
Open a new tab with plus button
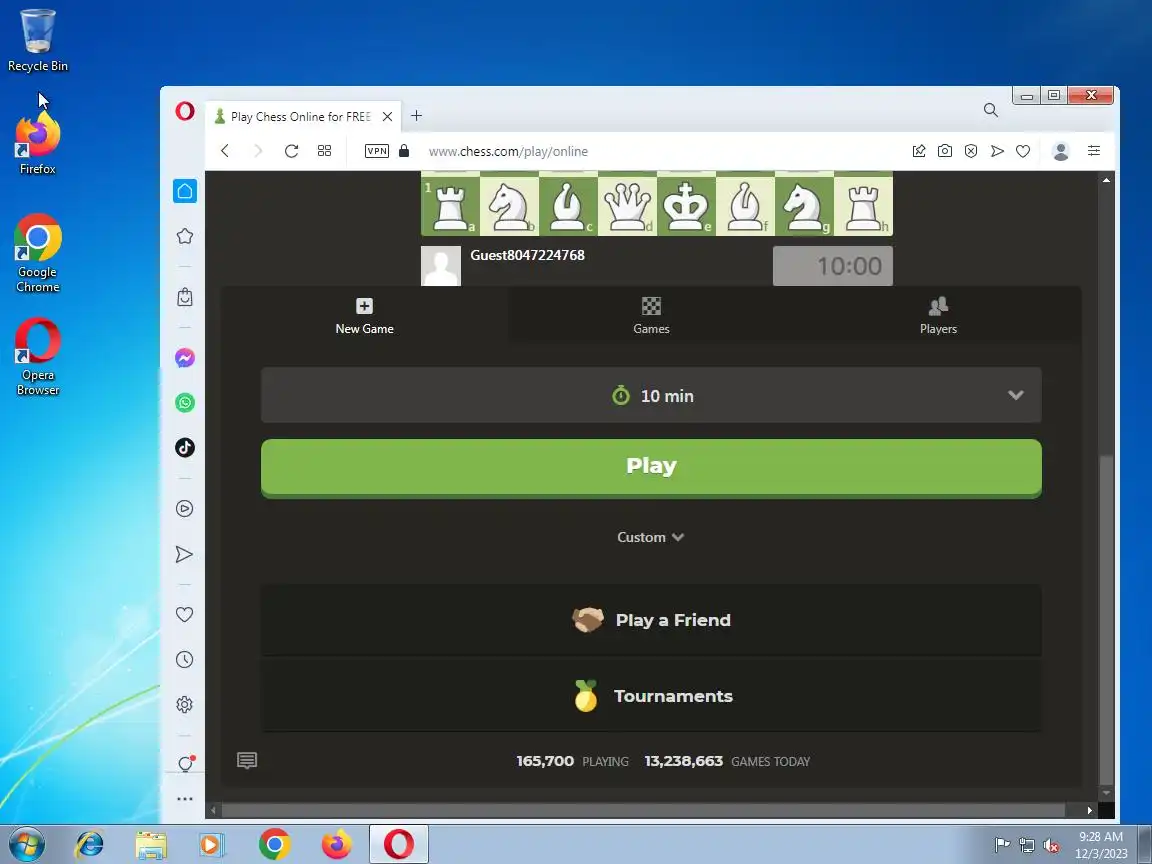pos(417,115)
